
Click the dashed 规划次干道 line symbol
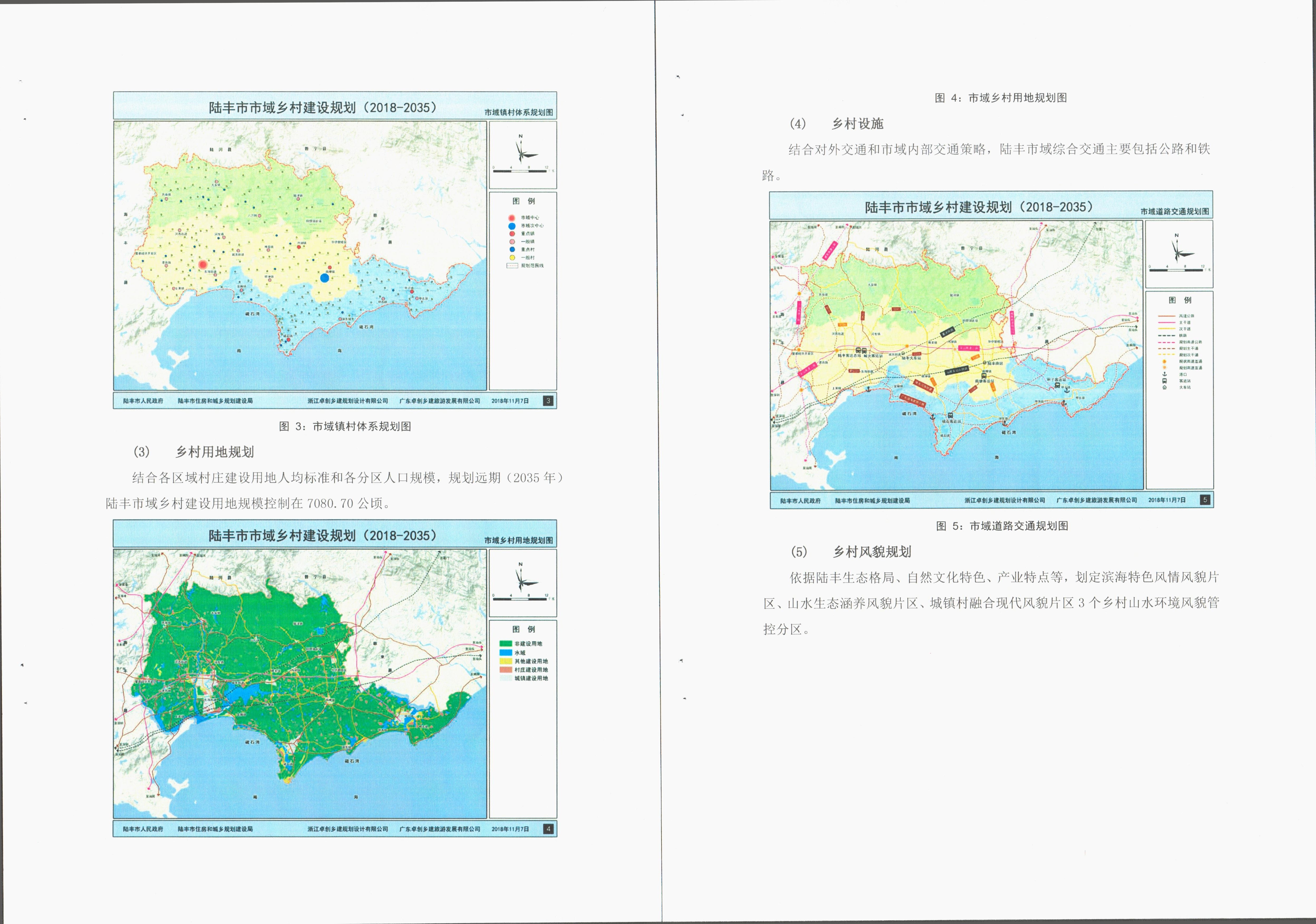1167,355
